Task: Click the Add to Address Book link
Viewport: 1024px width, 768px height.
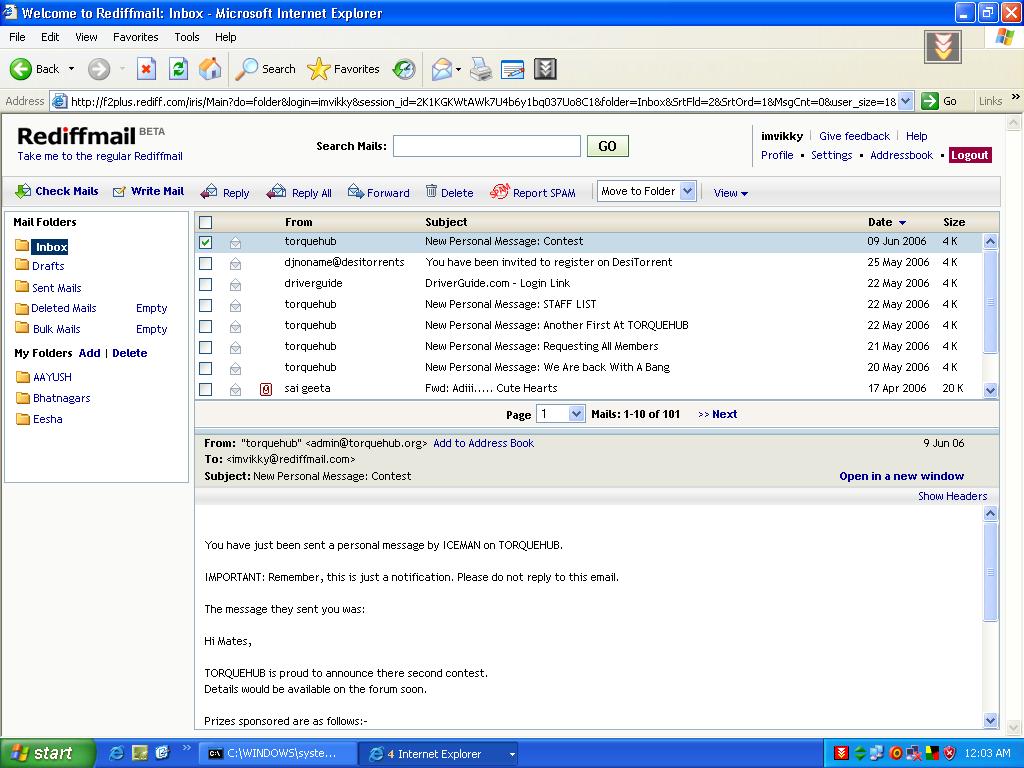Action: tap(483, 443)
